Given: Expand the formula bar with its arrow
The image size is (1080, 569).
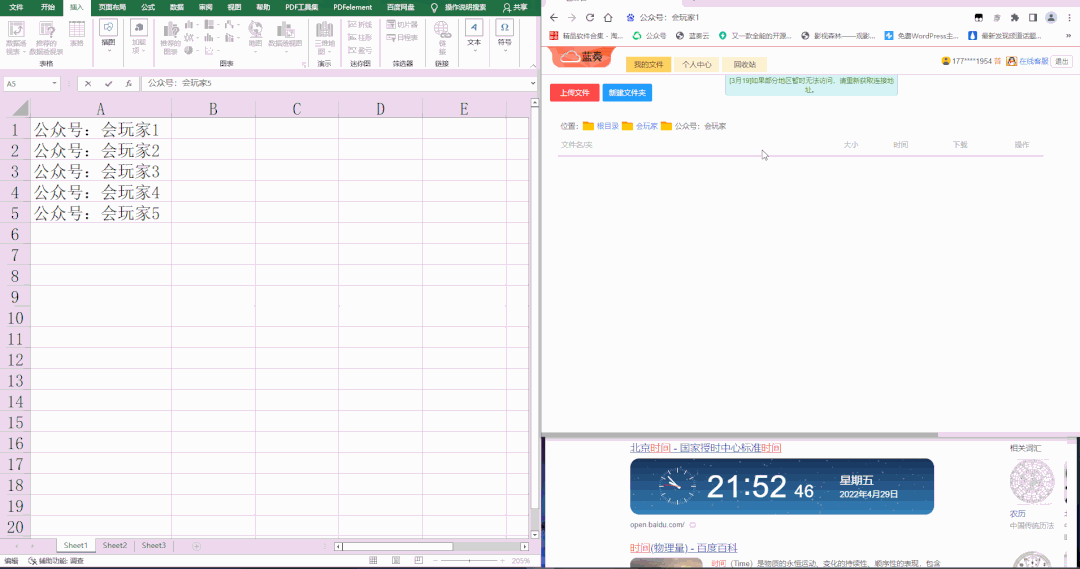Looking at the screenshot, I should click(532, 83).
